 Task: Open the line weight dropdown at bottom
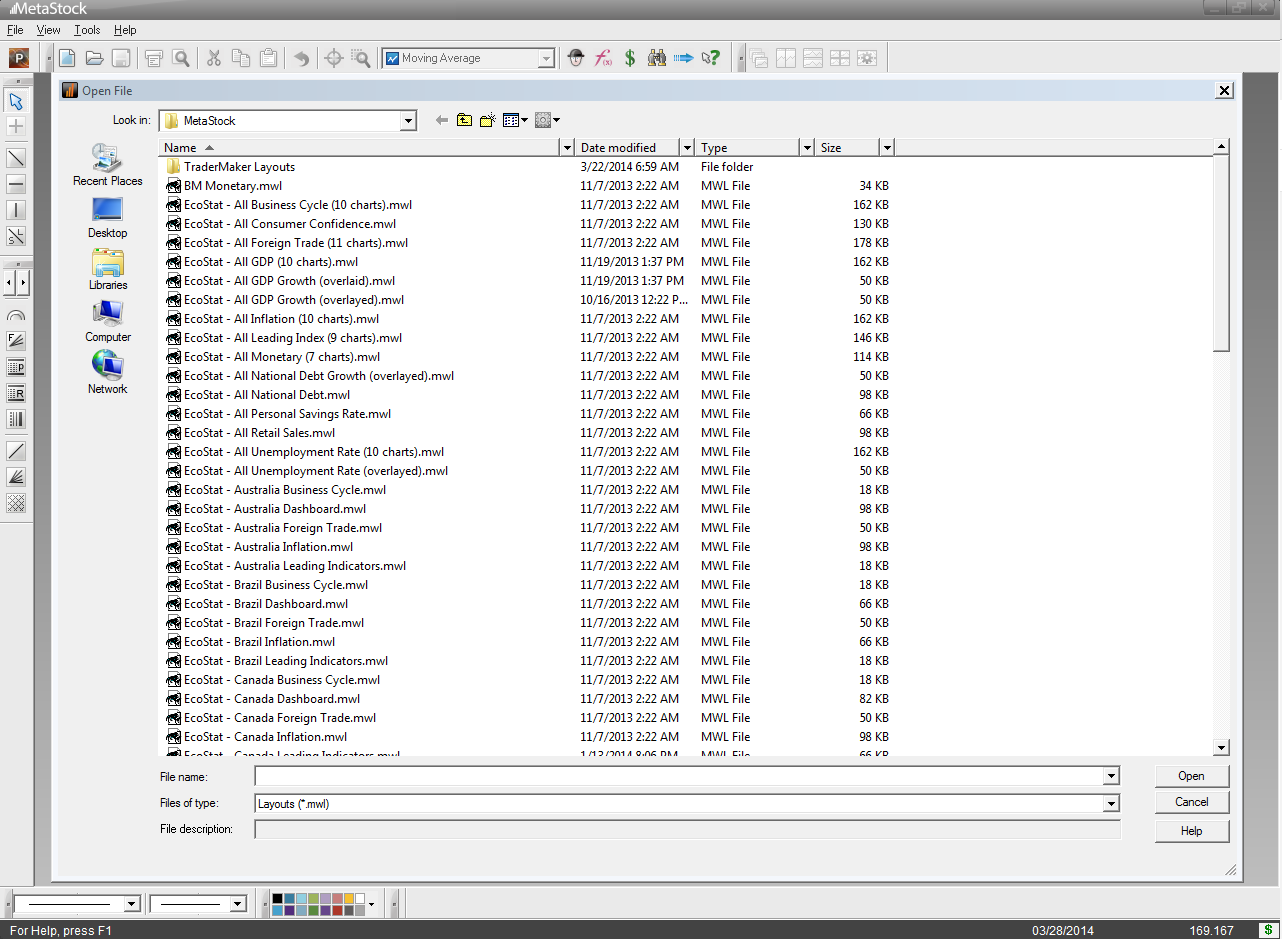point(237,904)
